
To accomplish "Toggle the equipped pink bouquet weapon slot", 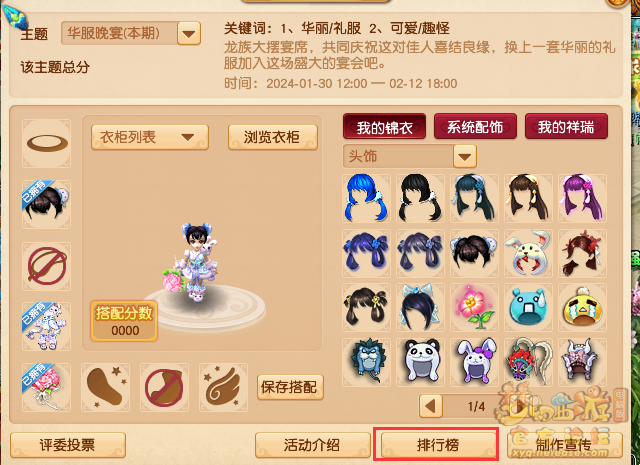I will 47,387.
